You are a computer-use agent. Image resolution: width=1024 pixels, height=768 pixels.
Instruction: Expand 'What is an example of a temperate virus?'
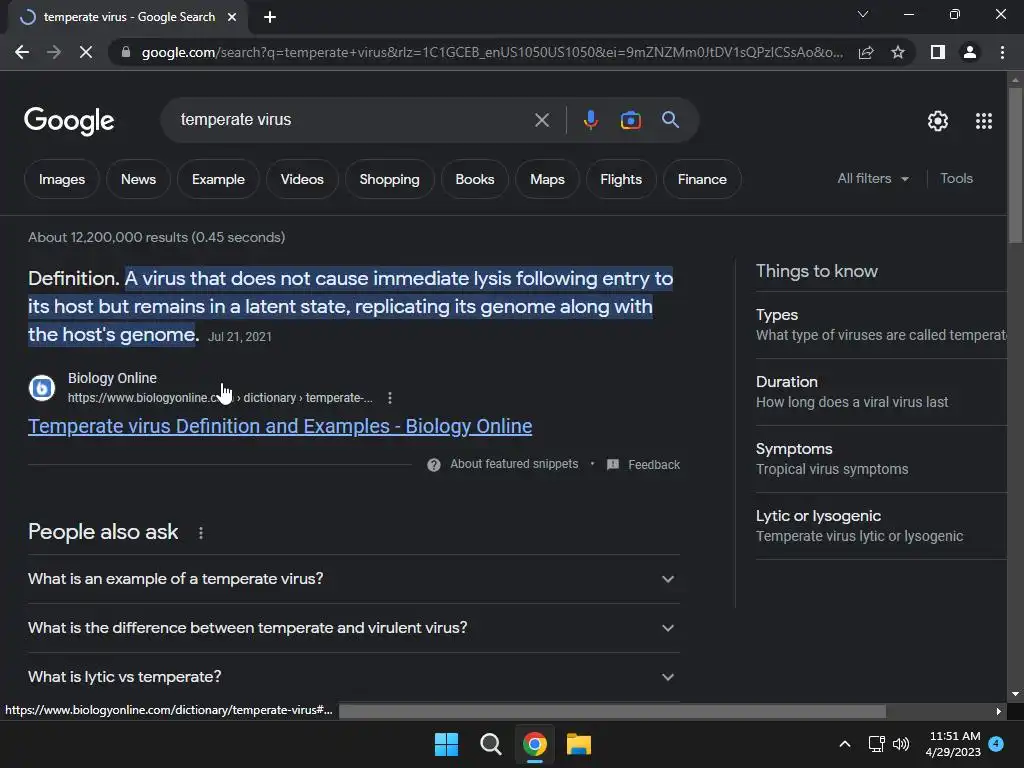(354, 579)
